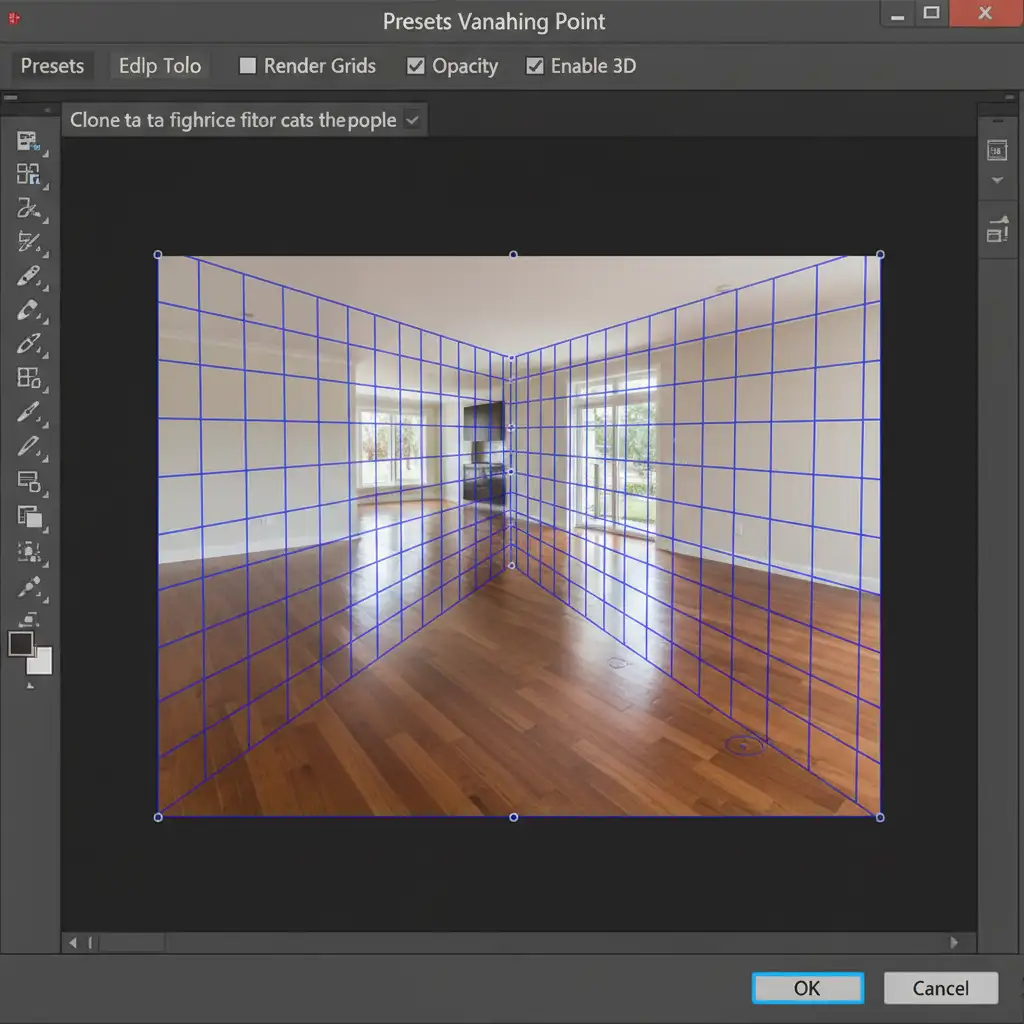Viewport: 1024px width, 1024px height.
Task: Enable the Render Grids checkbox
Action: tap(248, 66)
